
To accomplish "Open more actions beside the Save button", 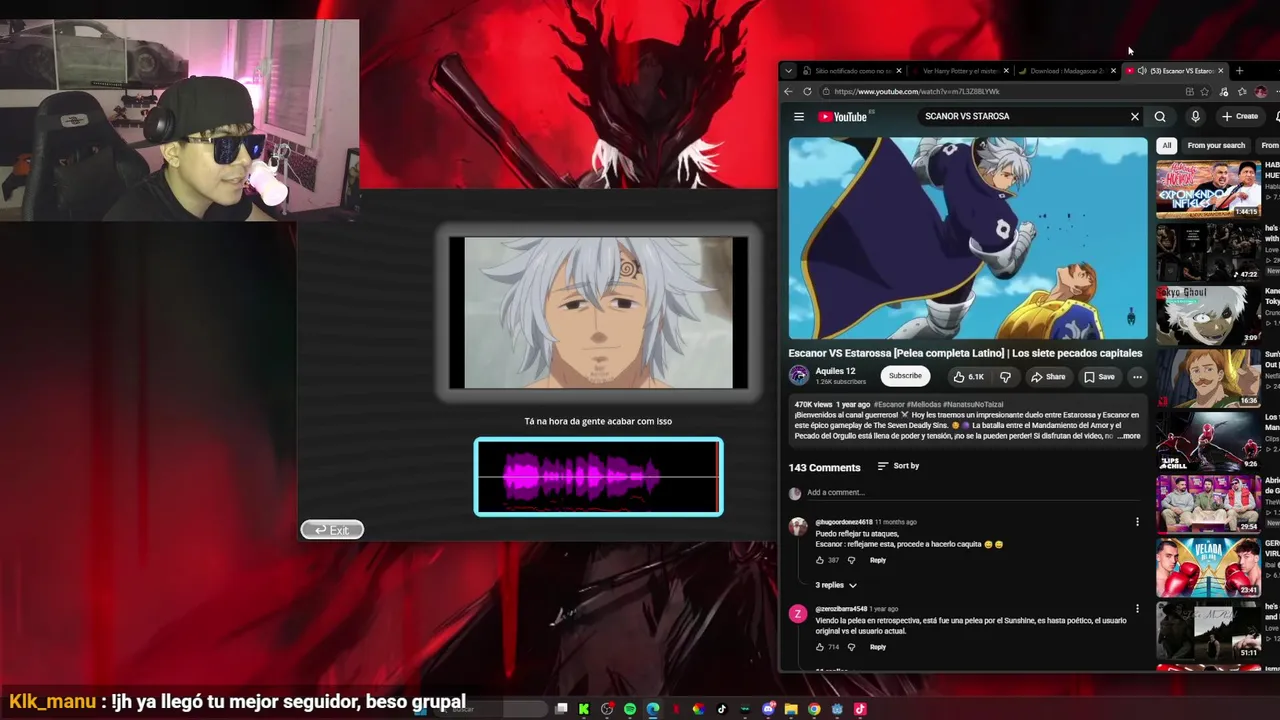I will point(1137,377).
